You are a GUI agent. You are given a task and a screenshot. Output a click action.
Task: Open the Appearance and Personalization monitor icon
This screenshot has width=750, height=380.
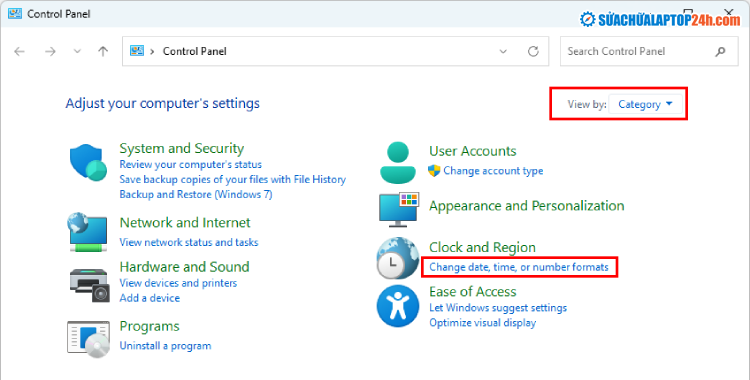click(x=399, y=210)
